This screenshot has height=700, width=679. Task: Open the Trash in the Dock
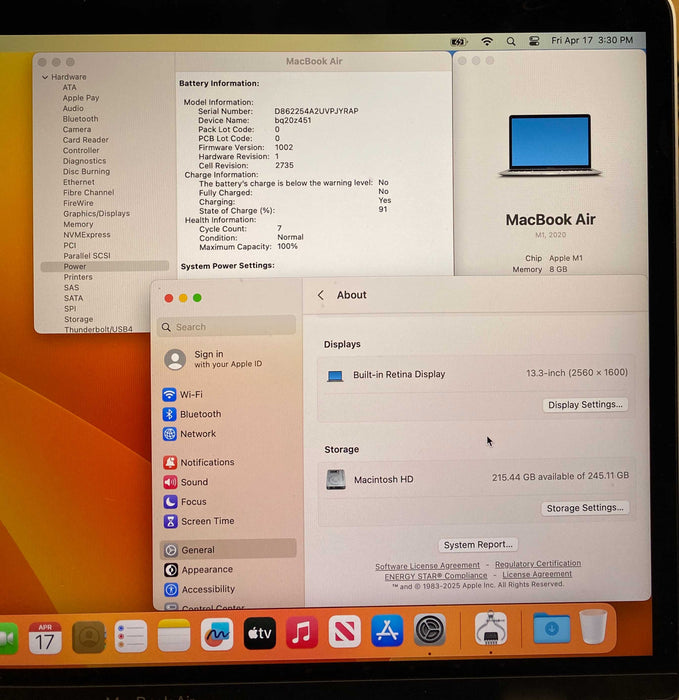pyautogui.click(x=593, y=627)
